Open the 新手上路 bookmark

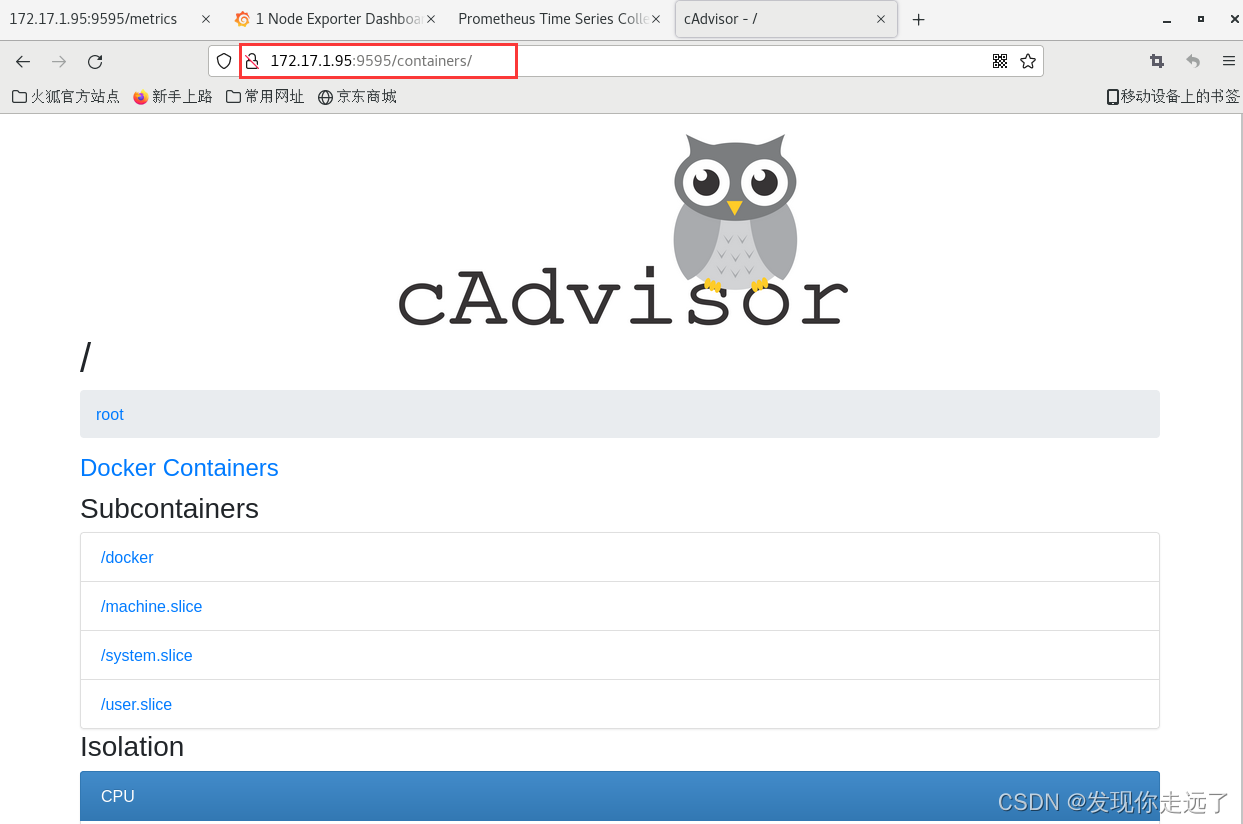coord(173,97)
